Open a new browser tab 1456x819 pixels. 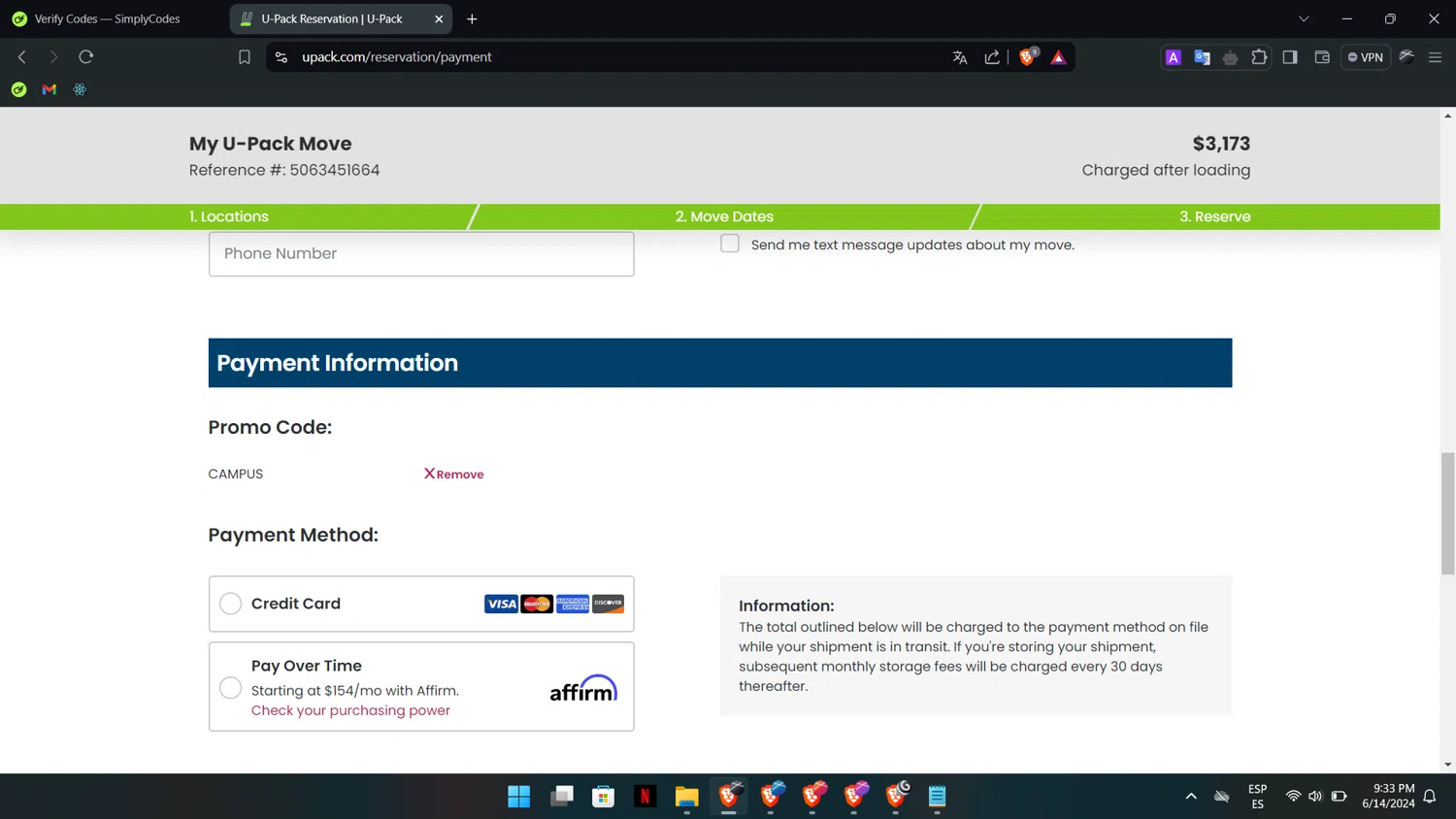(x=472, y=18)
